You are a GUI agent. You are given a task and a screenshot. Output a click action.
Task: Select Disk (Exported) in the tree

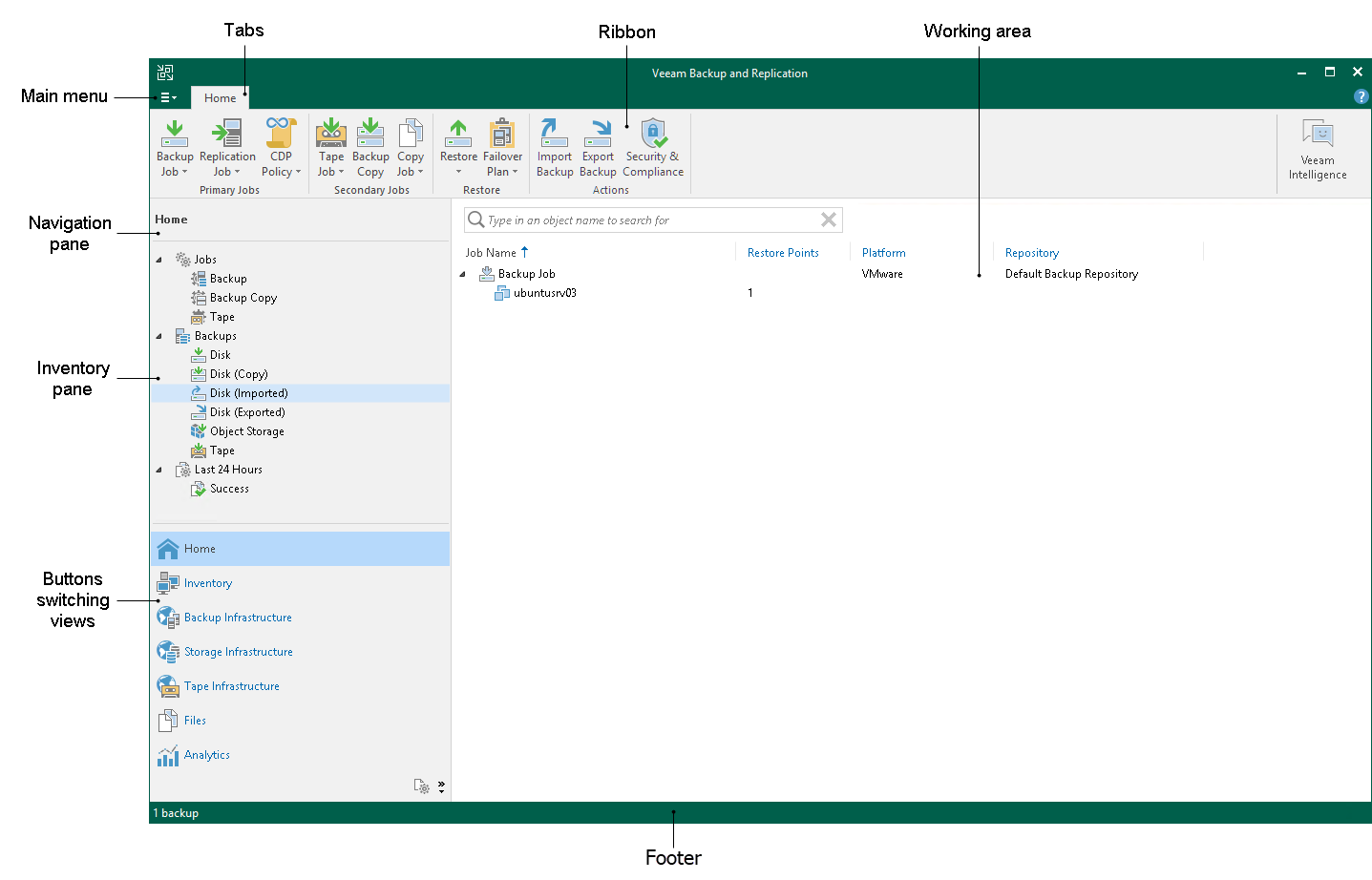coord(247,412)
